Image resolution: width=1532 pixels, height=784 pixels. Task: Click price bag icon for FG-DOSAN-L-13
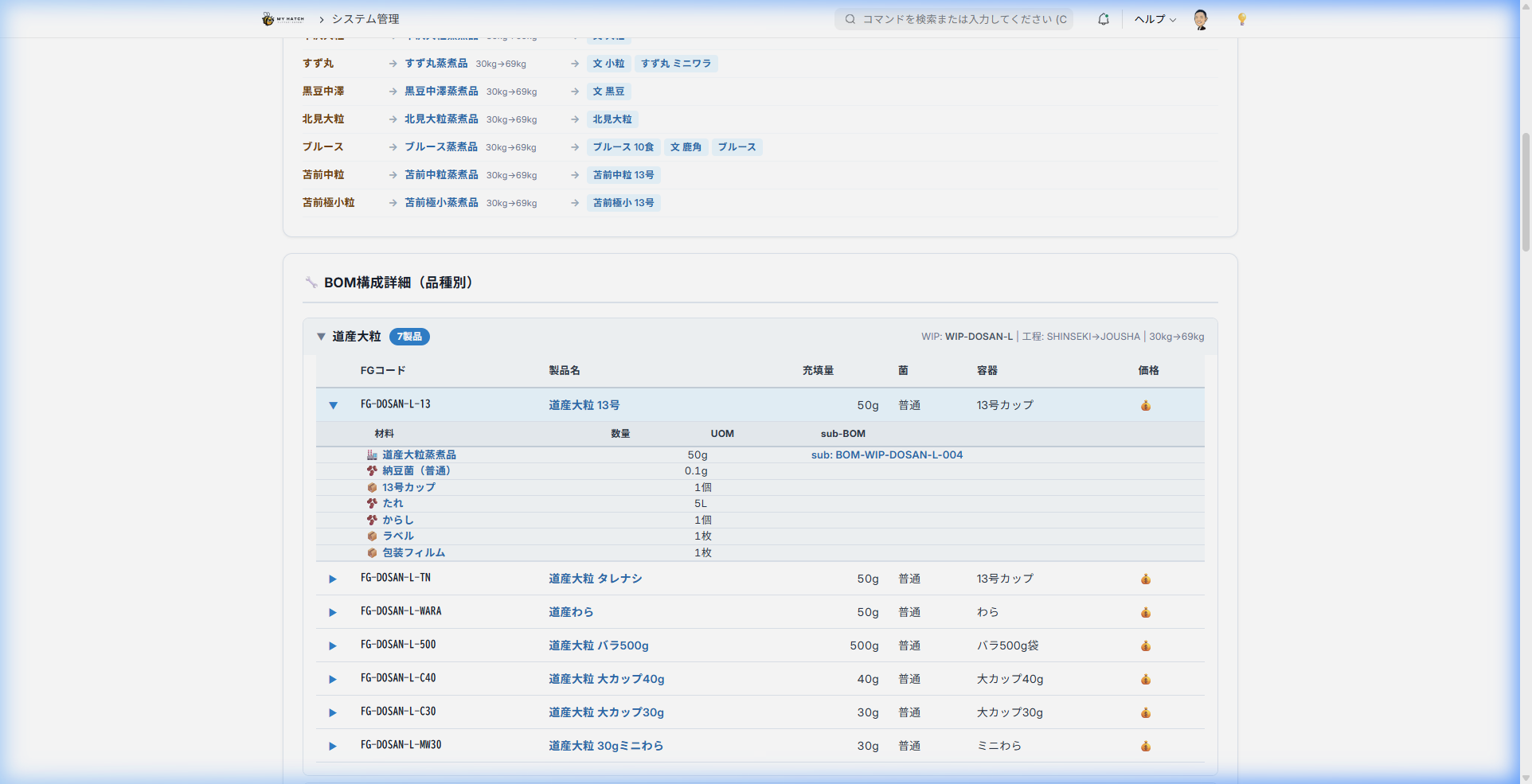(x=1145, y=405)
